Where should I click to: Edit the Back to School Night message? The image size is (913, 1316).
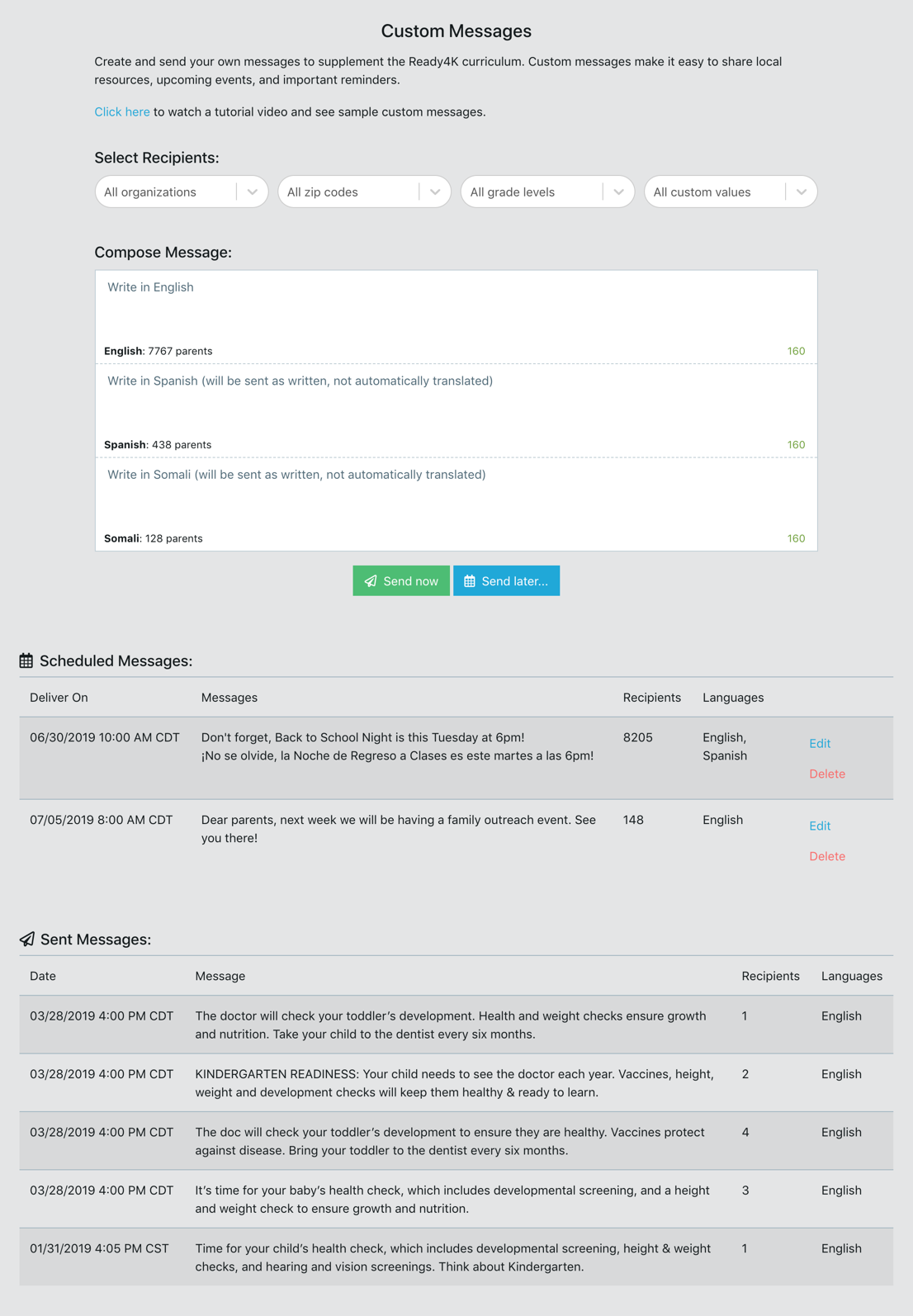pyautogui.click(x=820, y=743)
